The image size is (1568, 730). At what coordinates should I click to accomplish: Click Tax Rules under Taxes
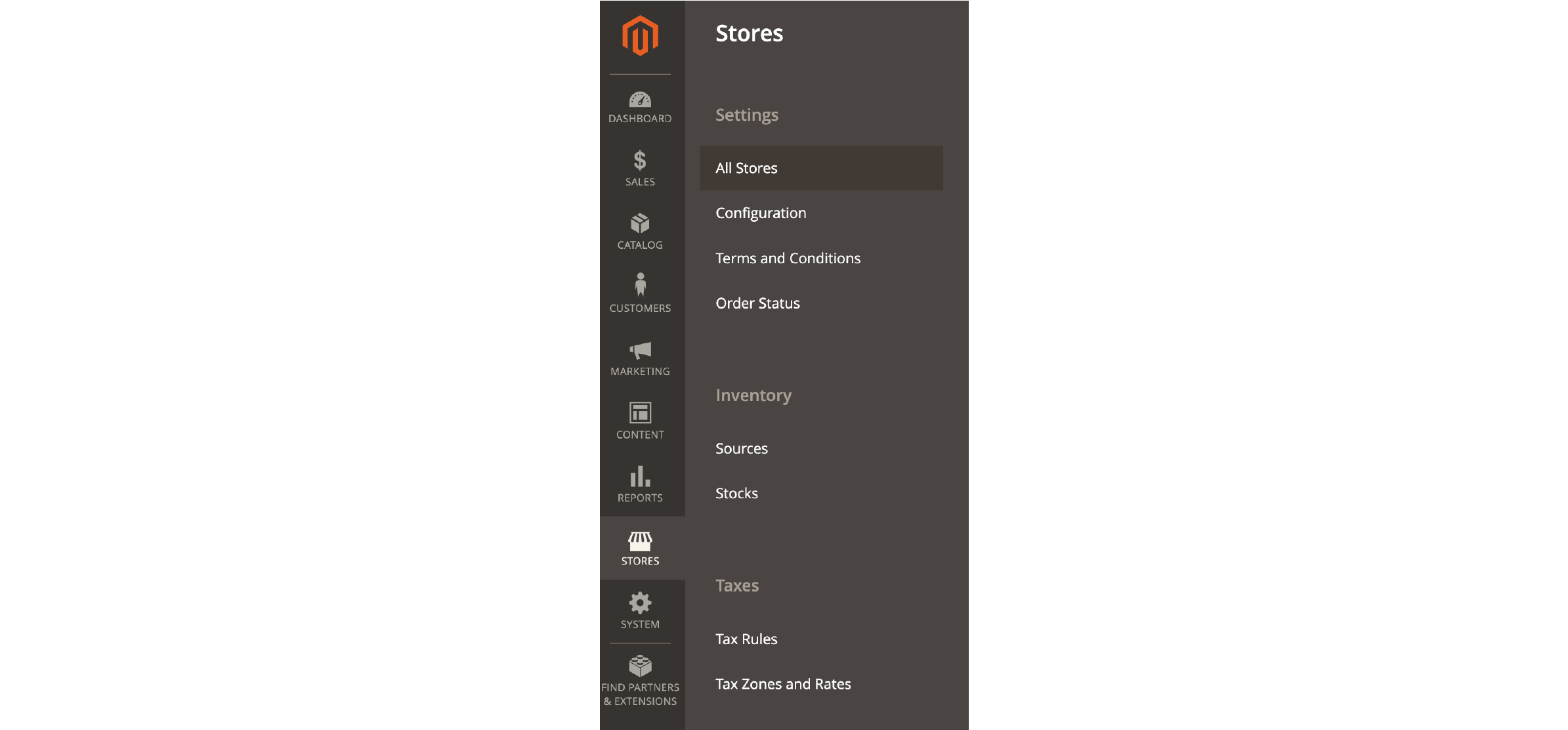746,638
